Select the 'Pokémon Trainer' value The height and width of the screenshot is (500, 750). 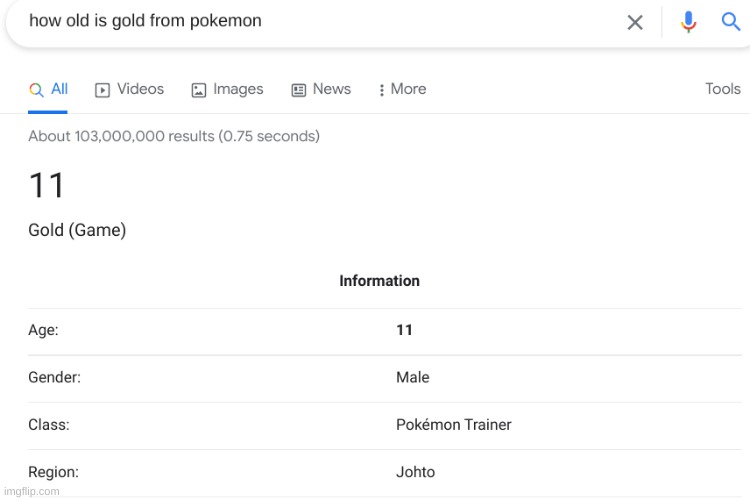coord(454,425)
